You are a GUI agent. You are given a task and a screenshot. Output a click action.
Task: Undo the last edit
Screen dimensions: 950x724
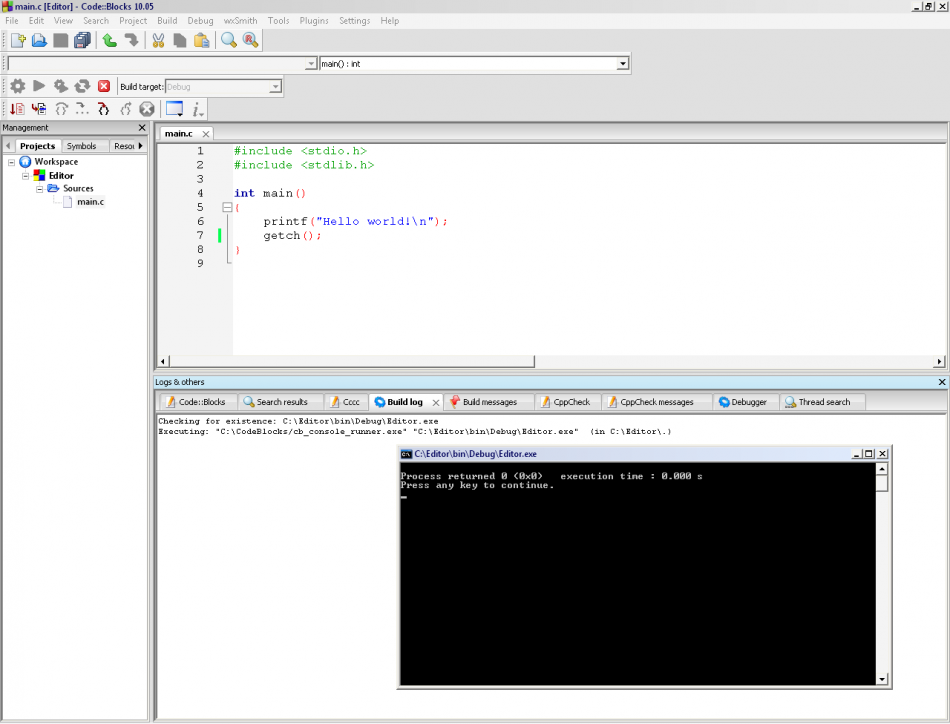pyautogui.click(x=110, y=41)
